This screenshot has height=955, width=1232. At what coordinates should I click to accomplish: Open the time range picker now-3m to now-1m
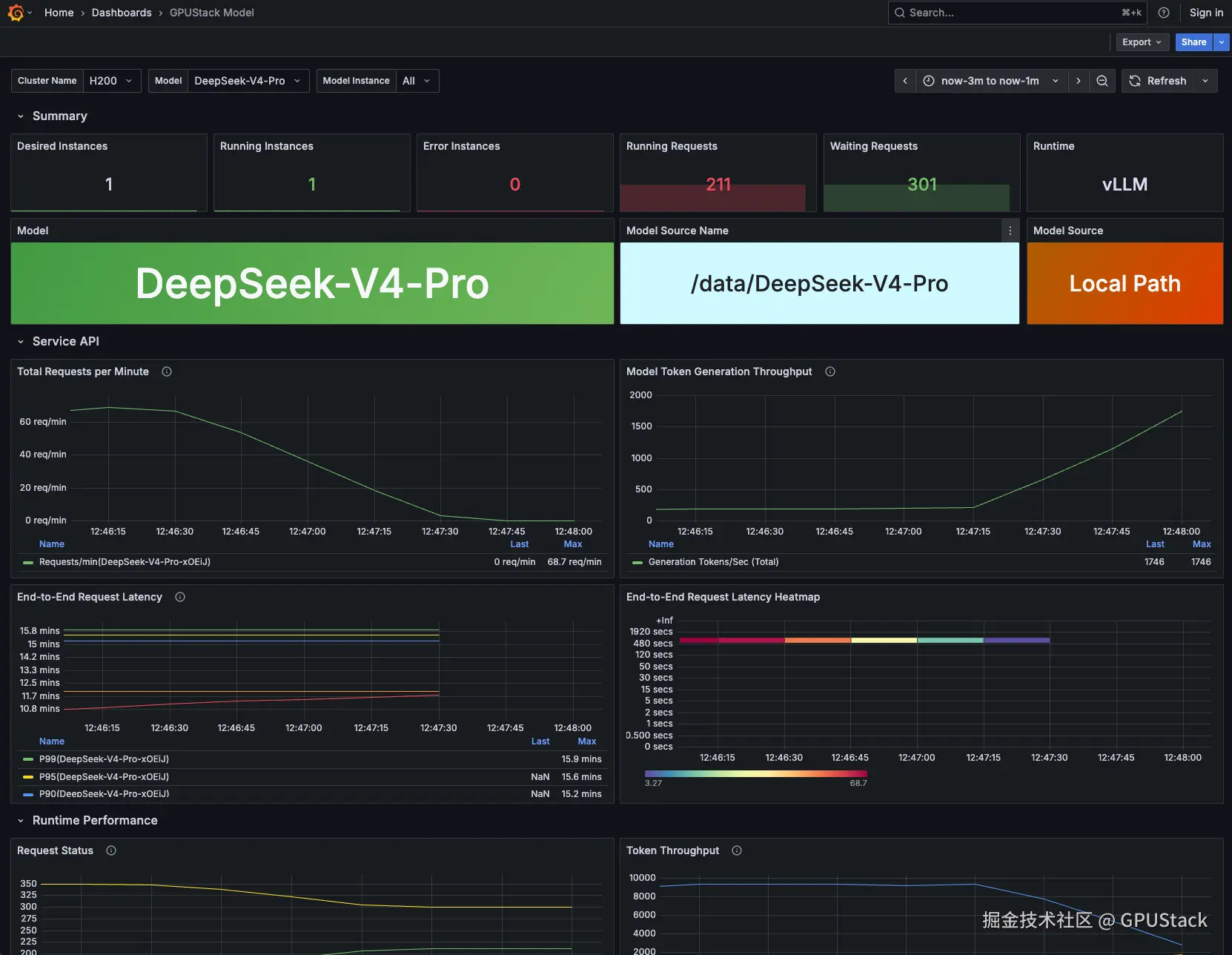pos(992,81)
